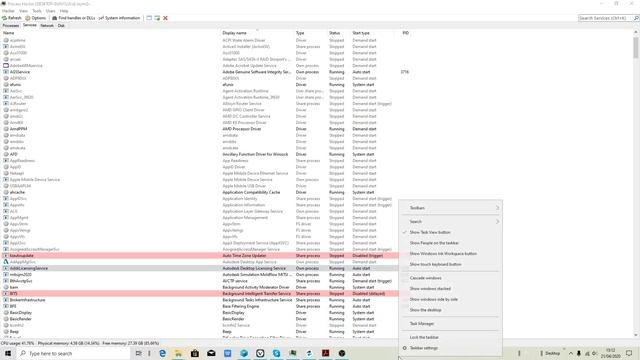Sort by the PID column header
640x360 pixels.
point(405,33)
